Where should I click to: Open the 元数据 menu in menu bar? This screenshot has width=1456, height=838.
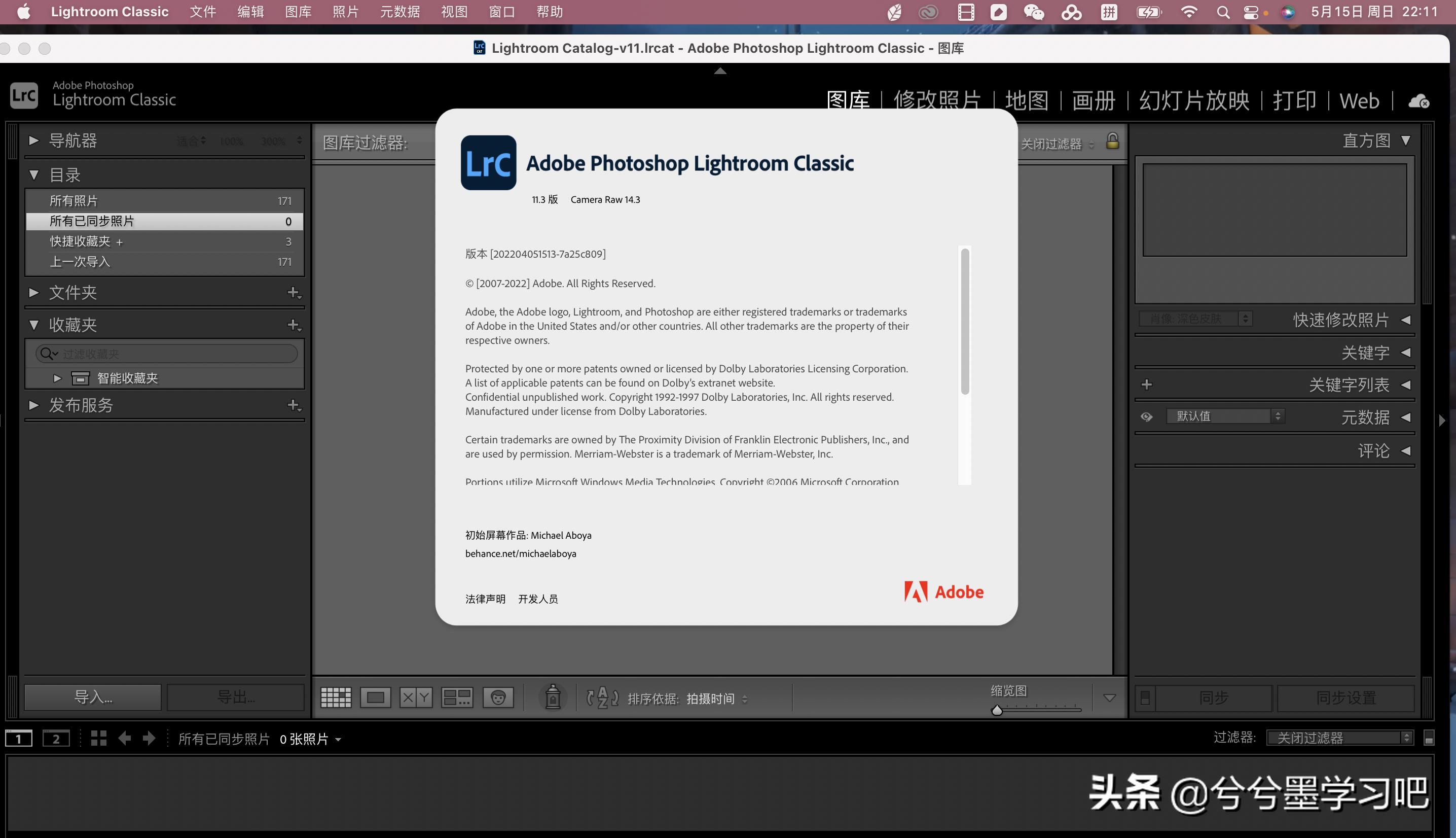[x=399, y=12]
